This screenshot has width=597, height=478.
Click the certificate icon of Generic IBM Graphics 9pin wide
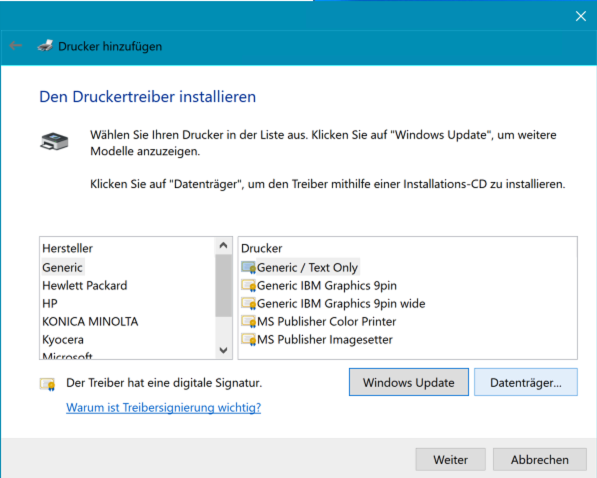(248, 304)
